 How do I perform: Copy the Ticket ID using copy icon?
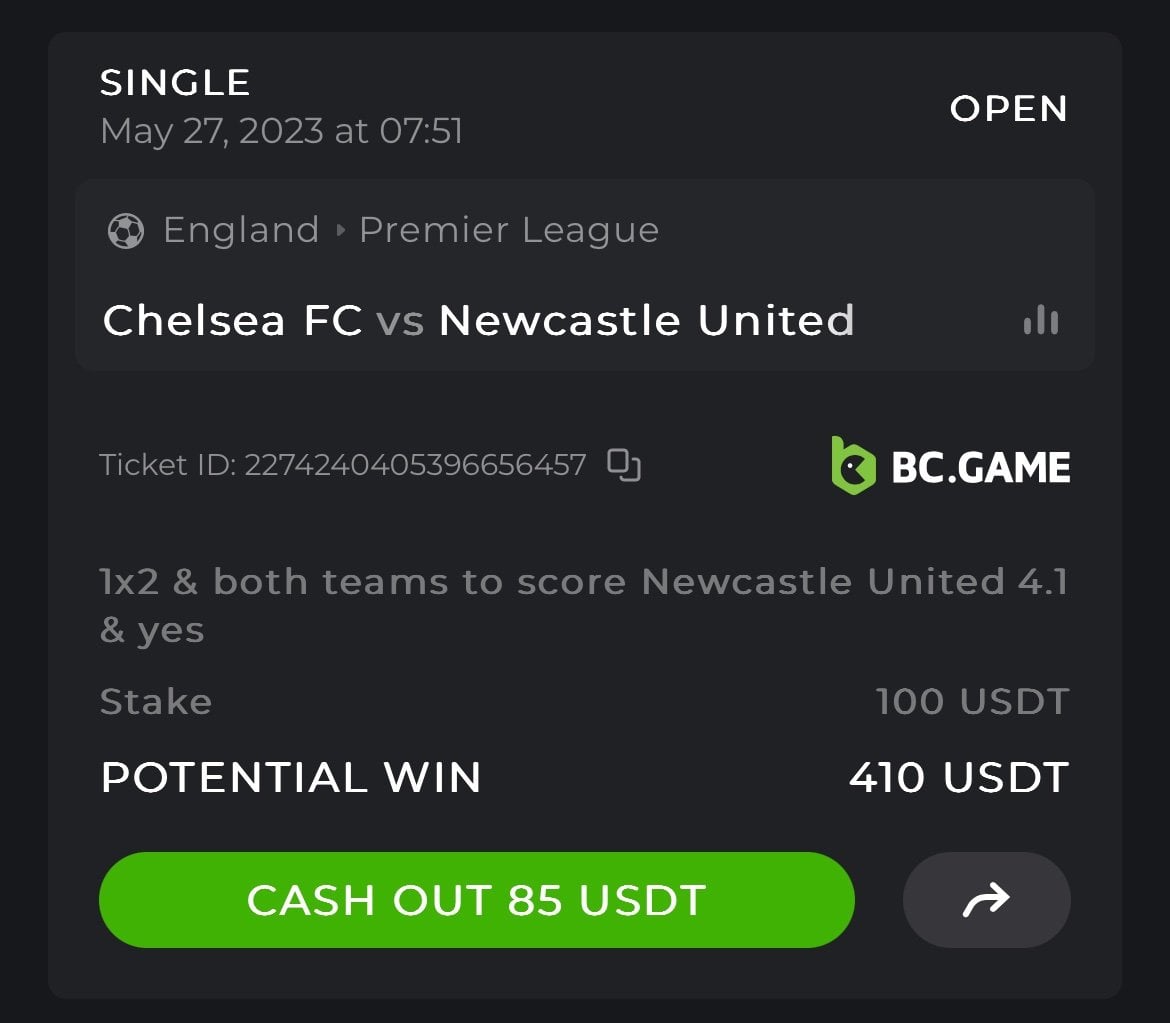click(624, 465)
